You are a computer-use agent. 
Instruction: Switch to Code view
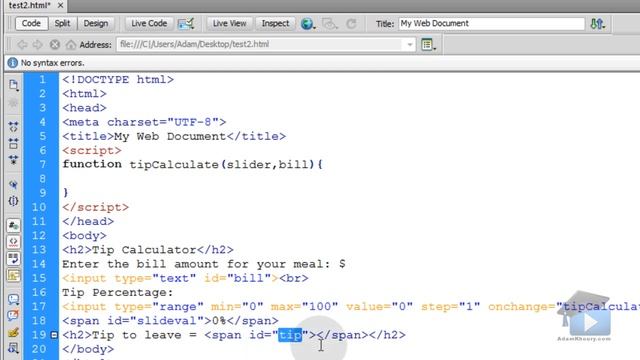(31, 23)
